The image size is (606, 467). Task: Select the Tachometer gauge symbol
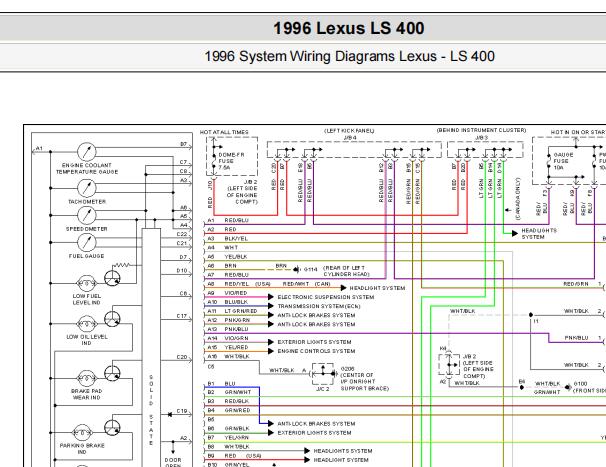(x=87, y=188)
